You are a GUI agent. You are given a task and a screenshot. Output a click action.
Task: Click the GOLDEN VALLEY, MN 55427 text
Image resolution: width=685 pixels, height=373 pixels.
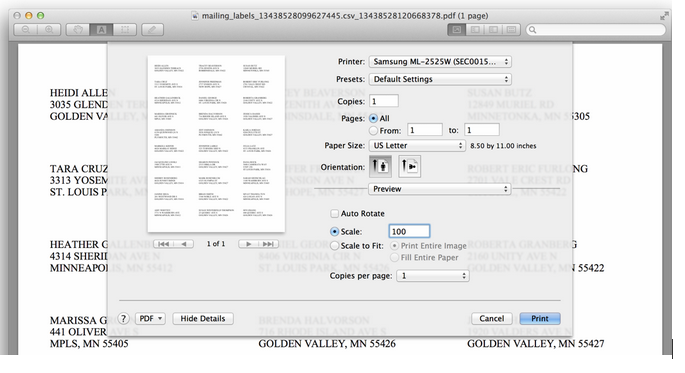536,344
